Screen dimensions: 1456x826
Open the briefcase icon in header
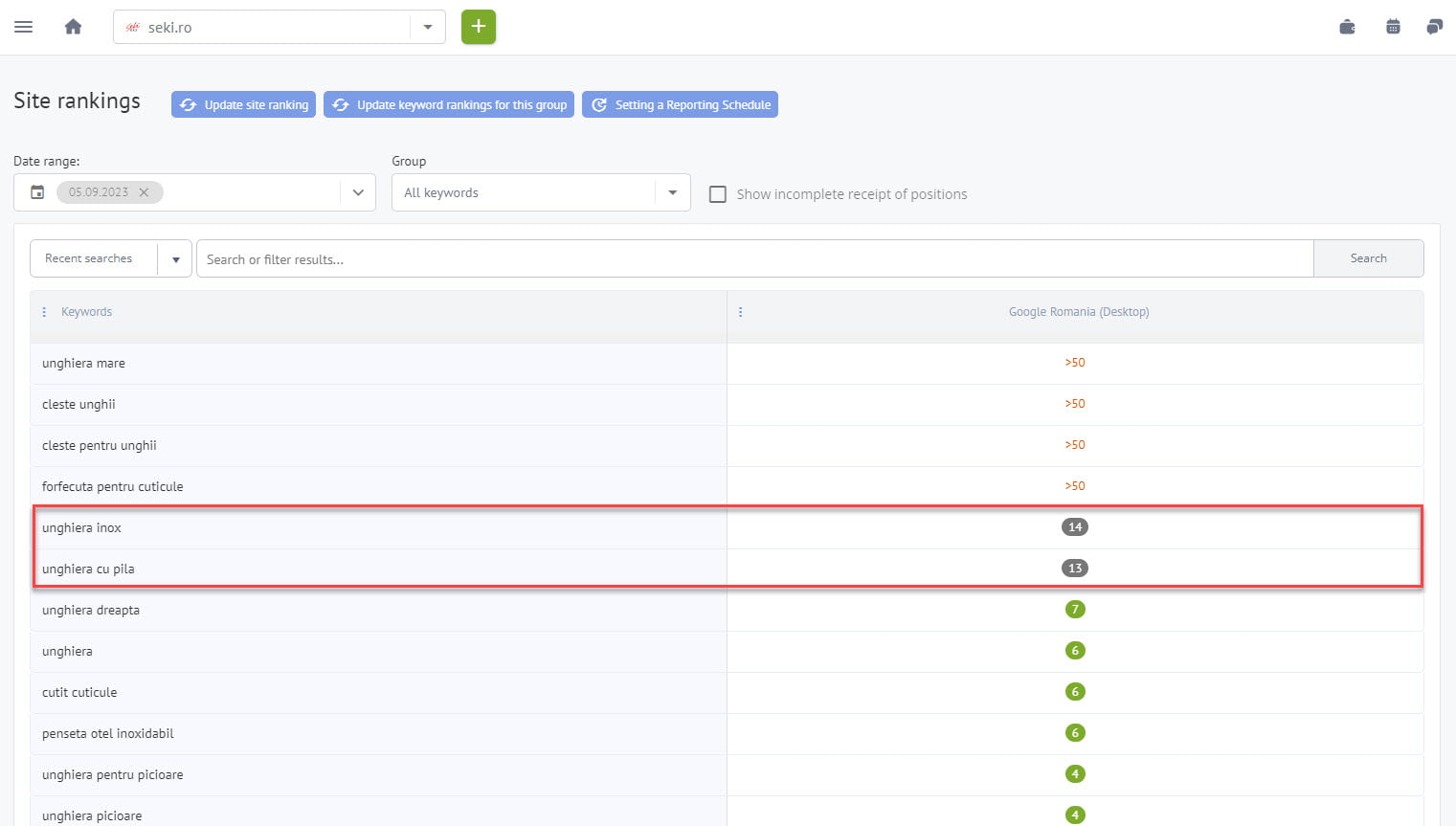(x=1347, y=27)
